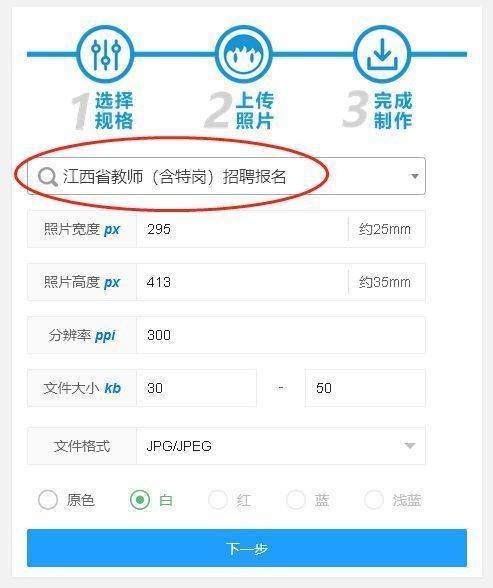Choose the 红 background color option
This screenshot has height=588, width=493.
[218, 500]
